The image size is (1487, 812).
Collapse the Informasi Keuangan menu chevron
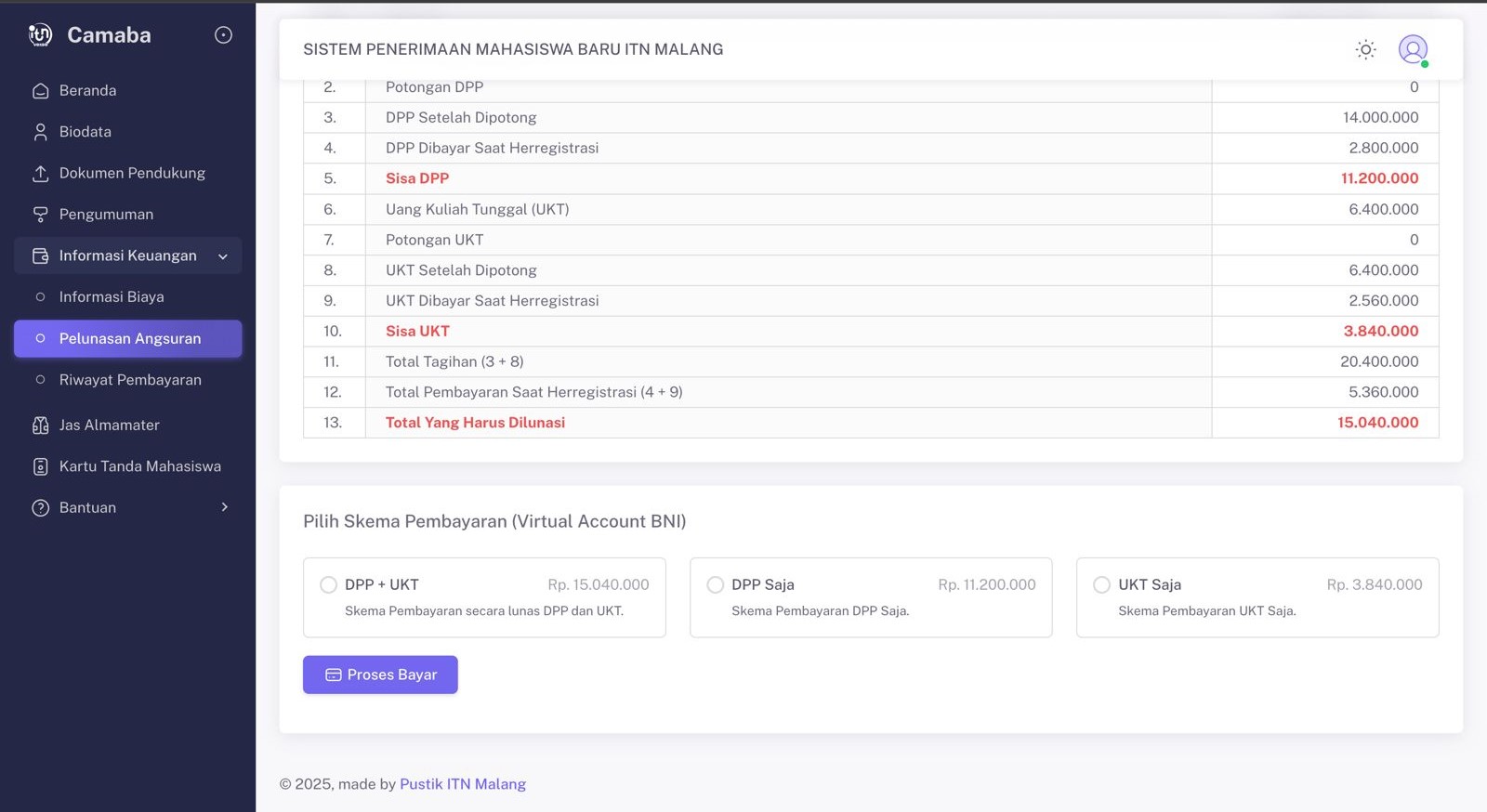(223, 256)
